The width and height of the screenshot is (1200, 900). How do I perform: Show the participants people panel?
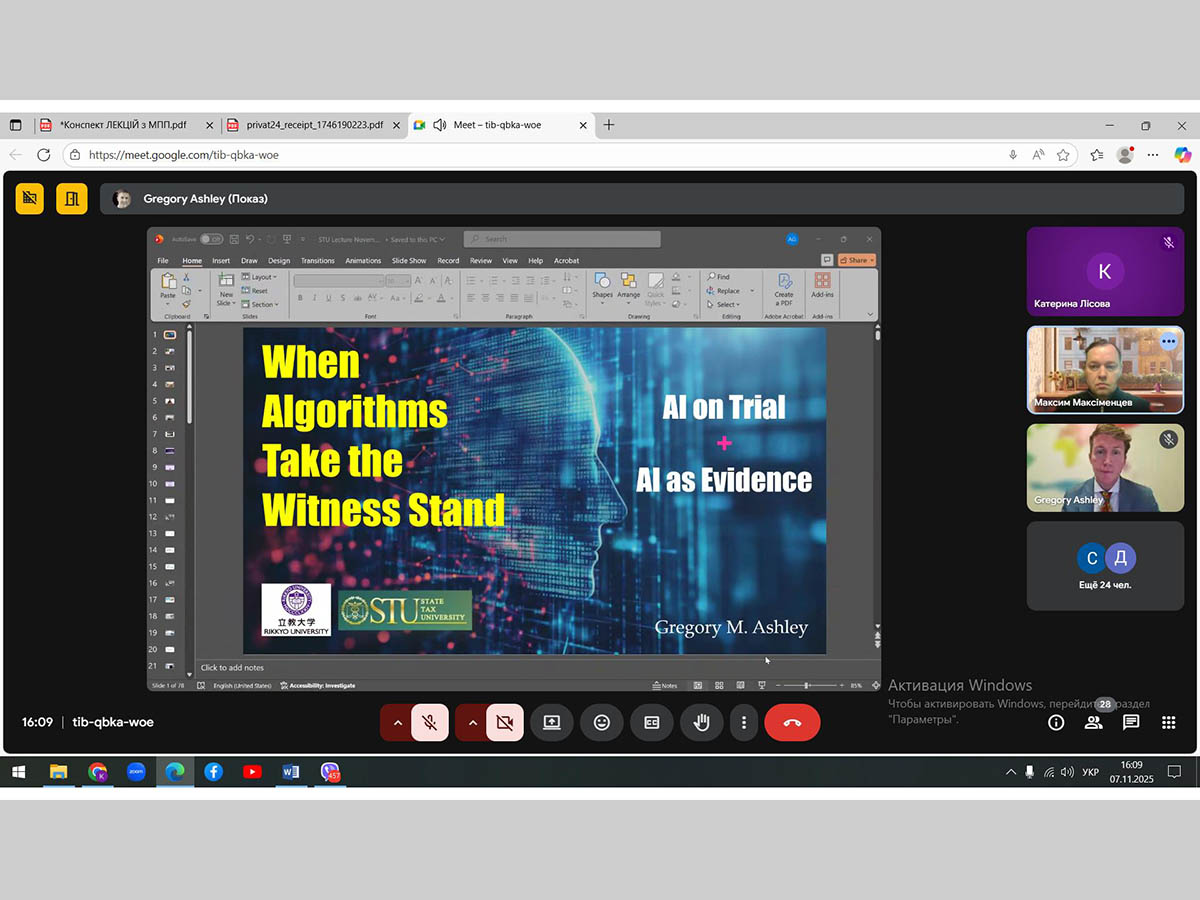click(1094, 722)
